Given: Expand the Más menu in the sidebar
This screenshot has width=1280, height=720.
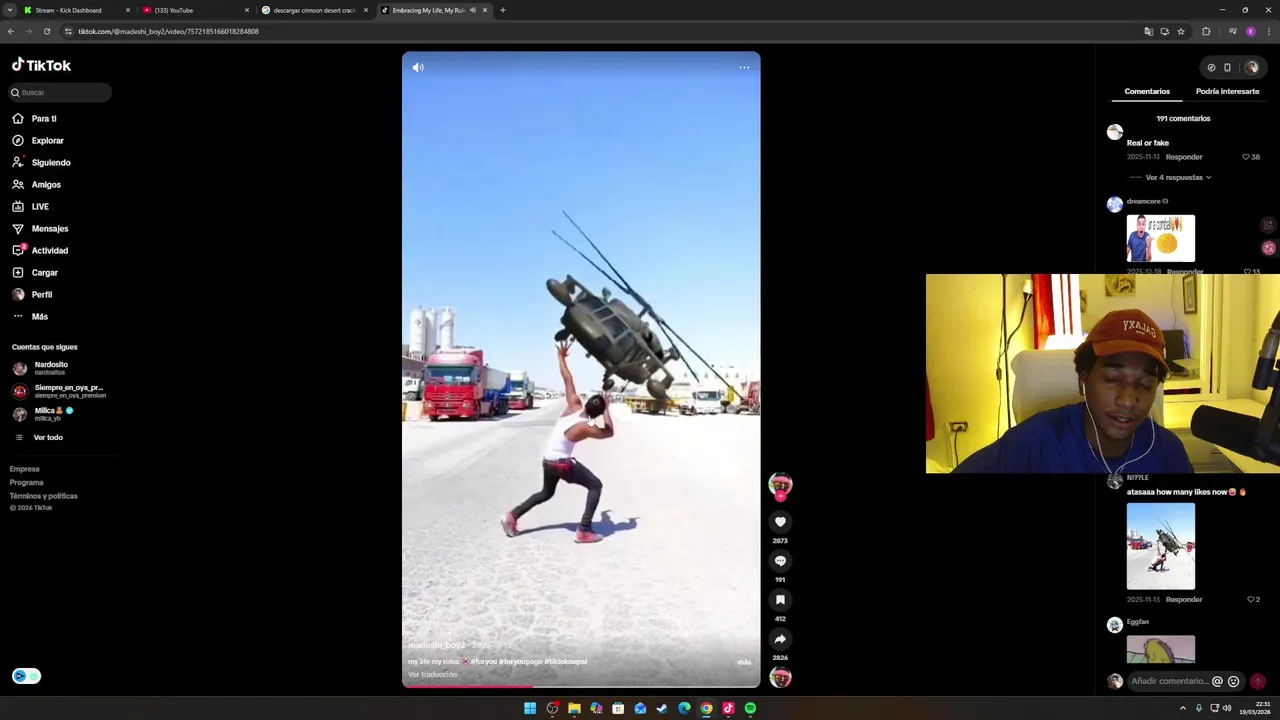Looking at the screenshot, I should pos(39,316).
